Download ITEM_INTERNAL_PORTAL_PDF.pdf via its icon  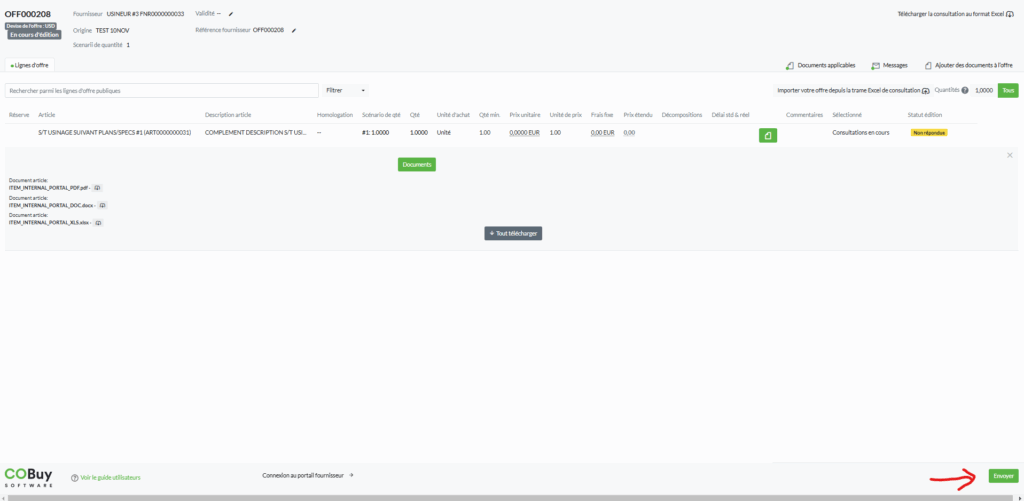(x=98, y=188)
